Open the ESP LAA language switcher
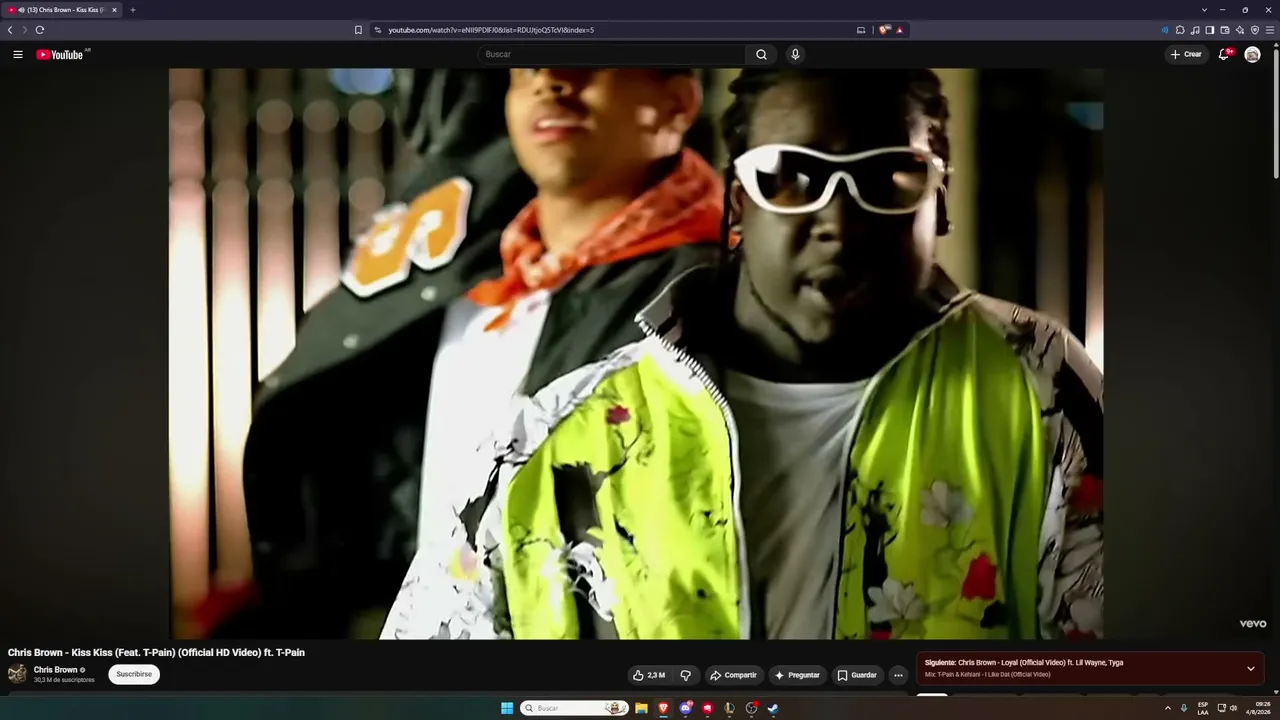 tap(1203, 708)
